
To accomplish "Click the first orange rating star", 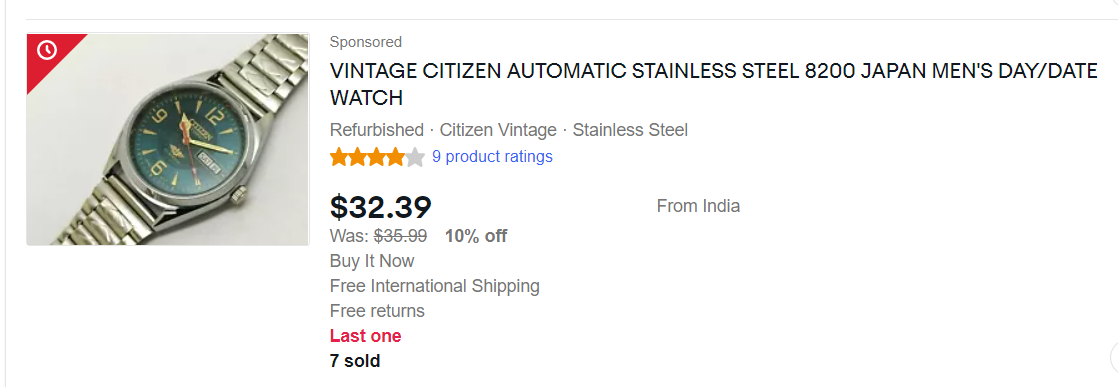I will (x=339, y=157).
